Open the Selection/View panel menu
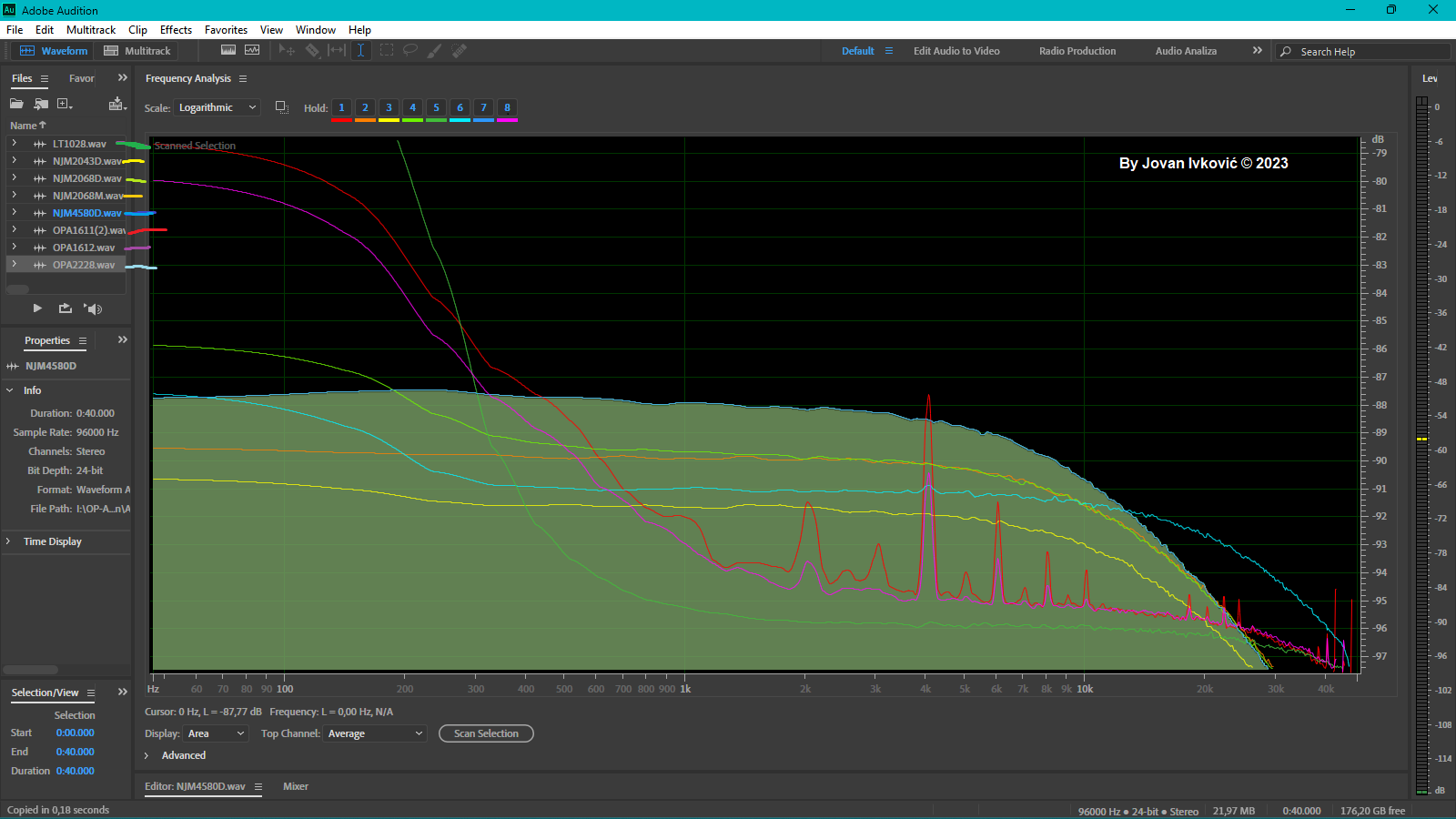The image size is (1456, 819). click(91, 693)
